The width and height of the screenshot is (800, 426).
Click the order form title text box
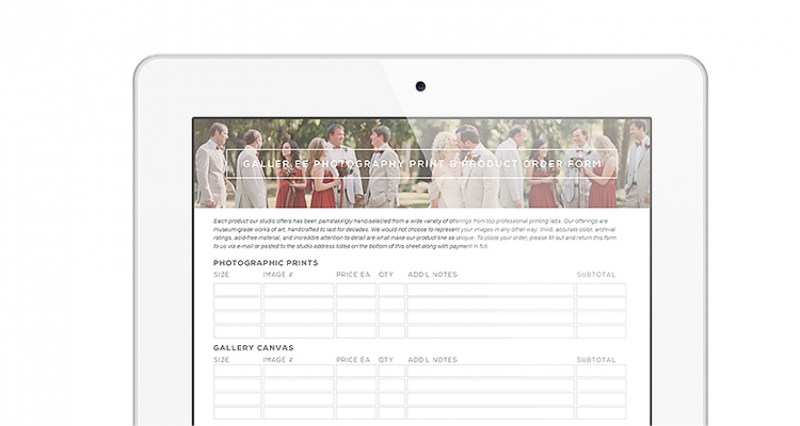pyautogui.click(x=421, y=164)
